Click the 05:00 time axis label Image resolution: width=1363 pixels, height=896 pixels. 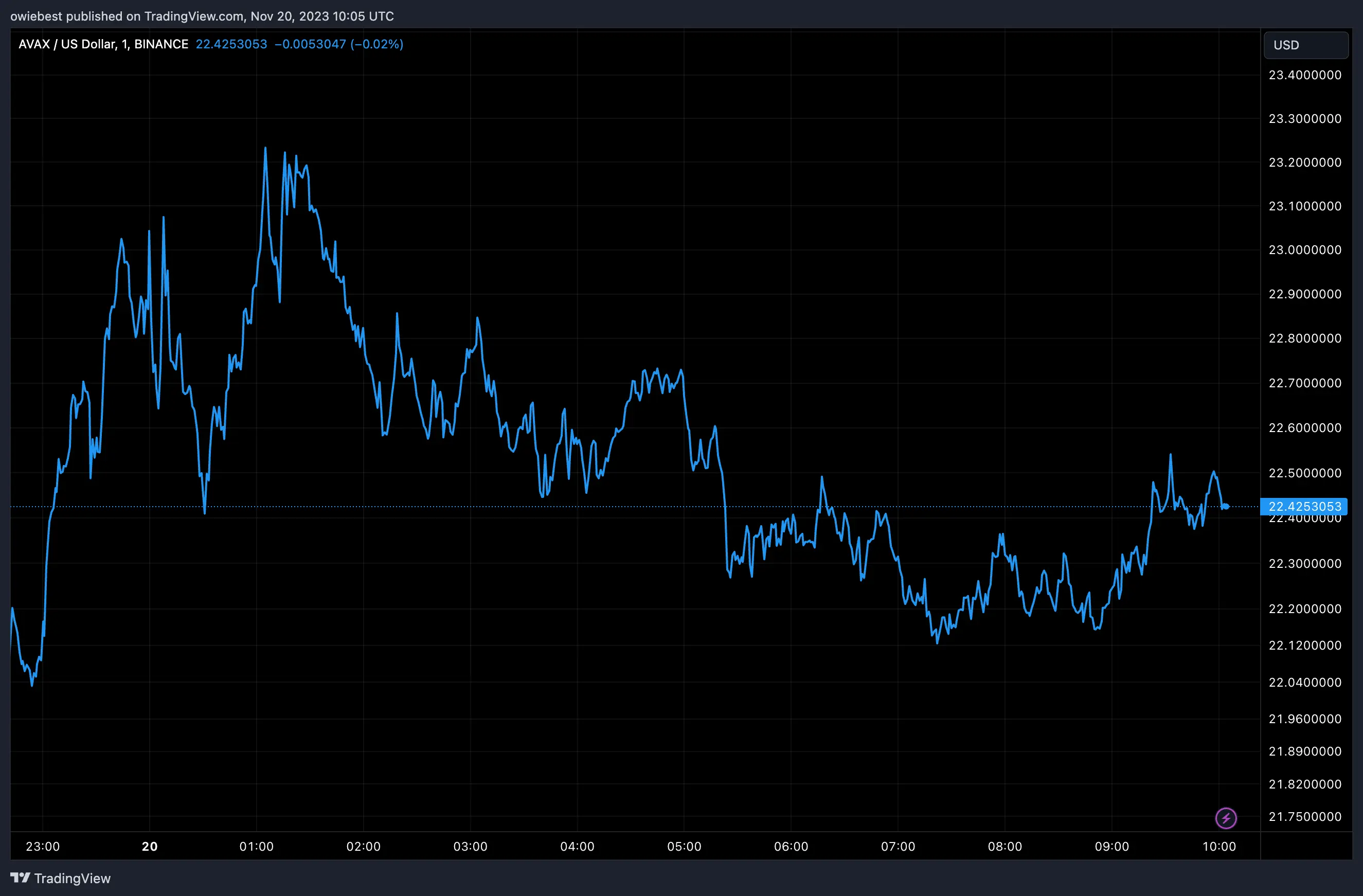(685, 846)
